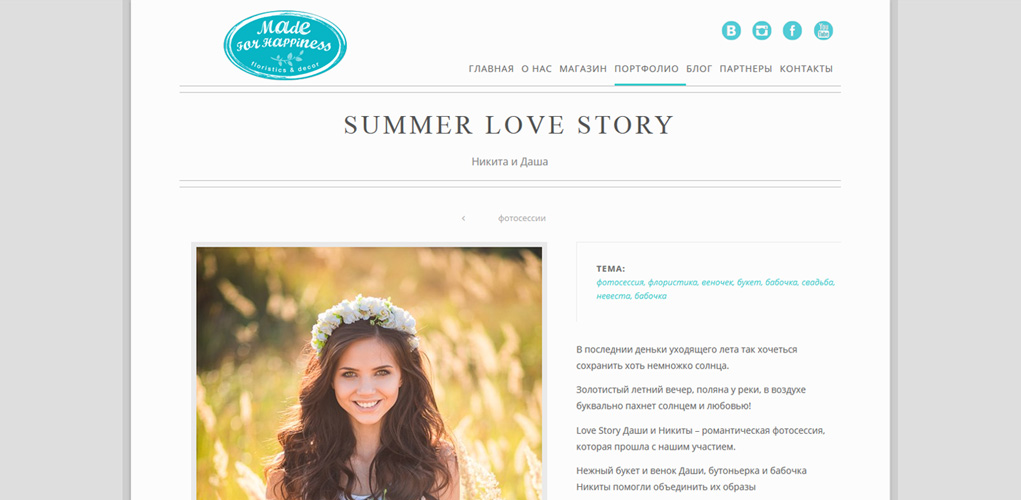Click the фотосессии category link
The width and height of the screenshot is (1021, 500).
[522, 219]
